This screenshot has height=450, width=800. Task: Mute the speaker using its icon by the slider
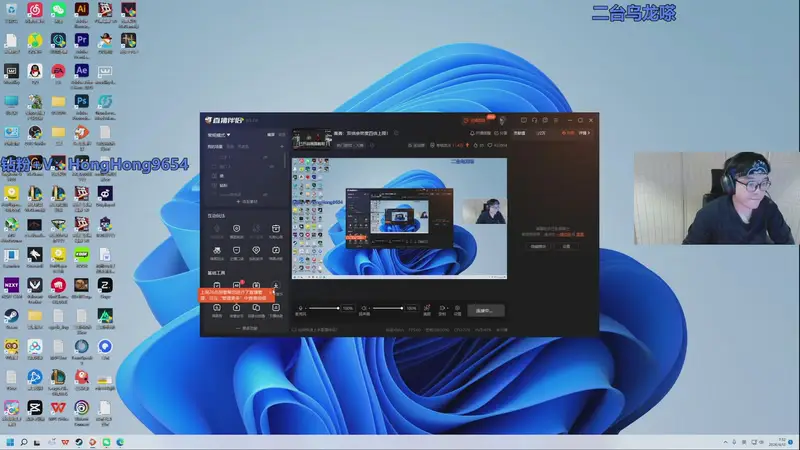[364, 308]
